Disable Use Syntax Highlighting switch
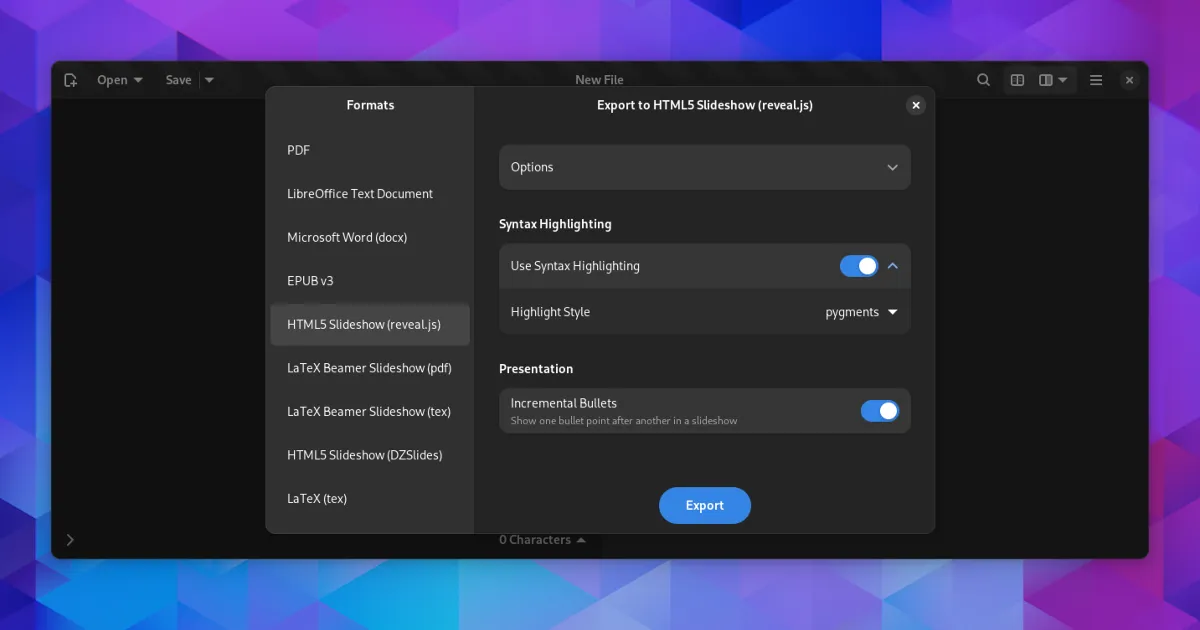Viewport: 1200px width, 630px height. [x=859, y=266]
